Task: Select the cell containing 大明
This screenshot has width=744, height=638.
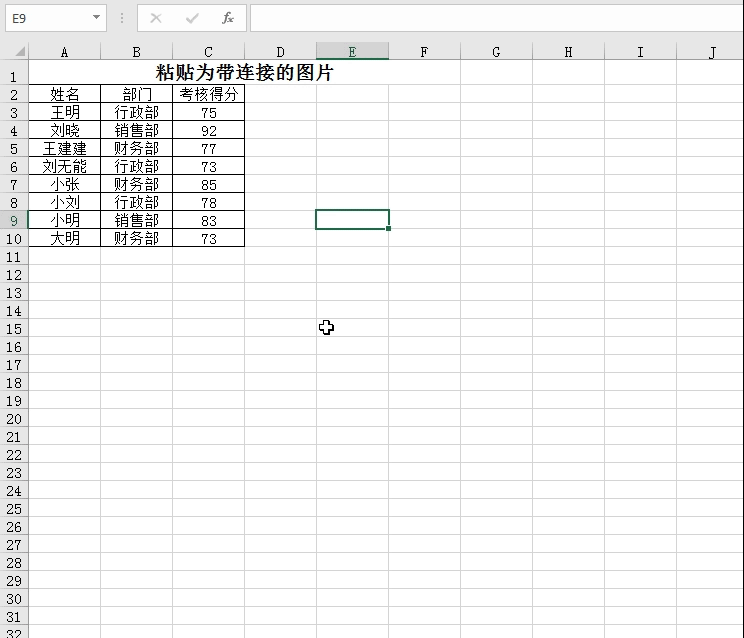Action: tap(65, 238)
